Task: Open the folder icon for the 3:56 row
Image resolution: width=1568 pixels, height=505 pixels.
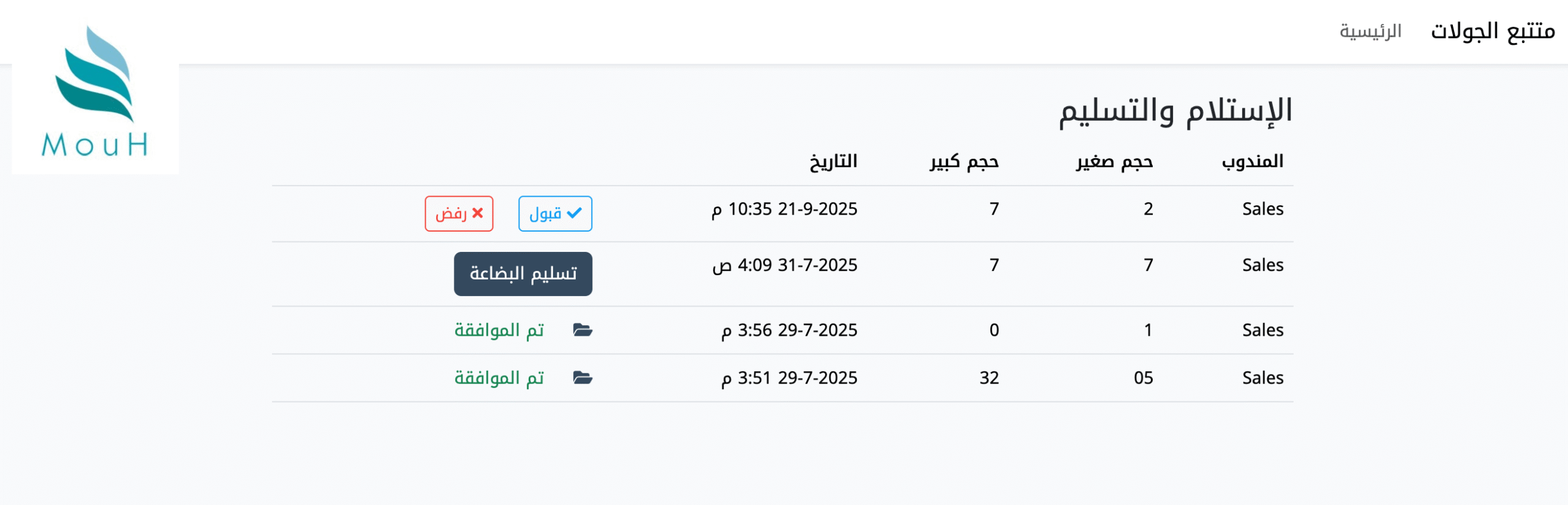Action: click(582, 330)
